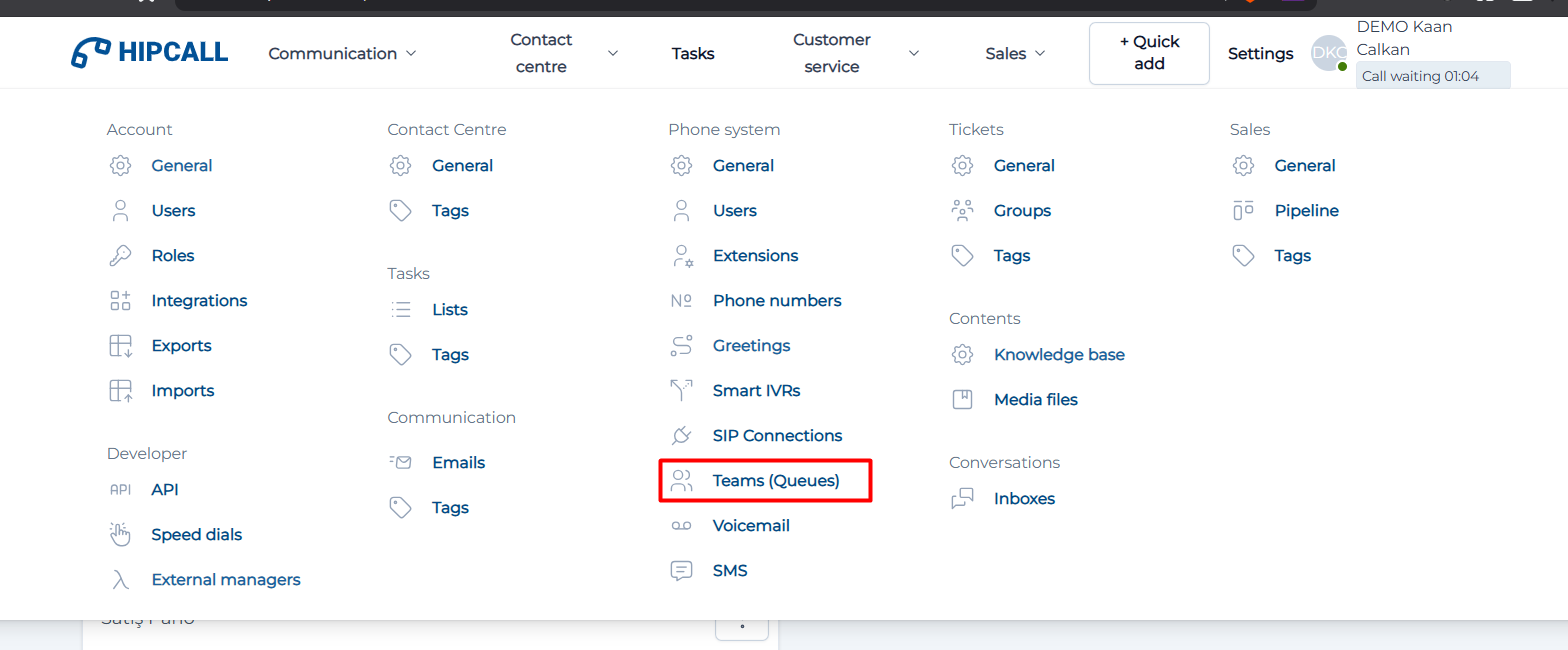
Task: Open the Media files icon under Contents
Action: tap(962, 400)
